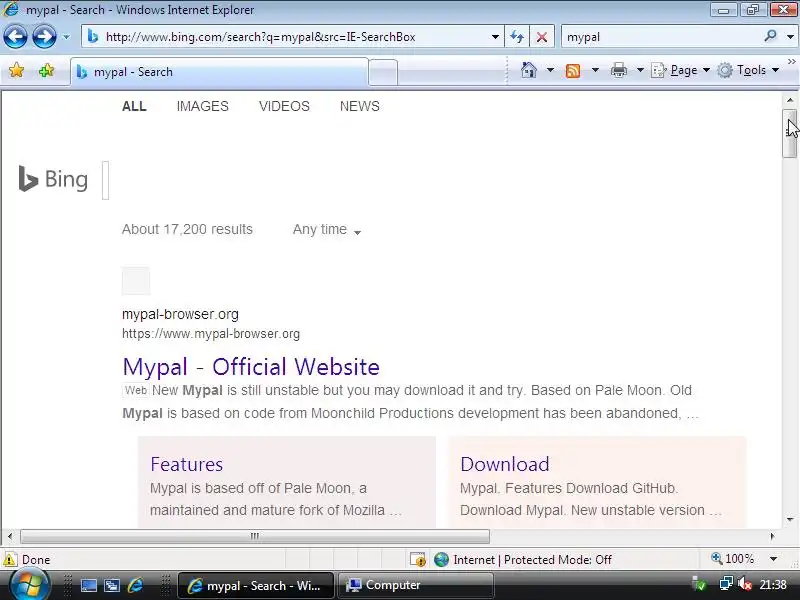Stop page loading with the red X

(542, 37)
